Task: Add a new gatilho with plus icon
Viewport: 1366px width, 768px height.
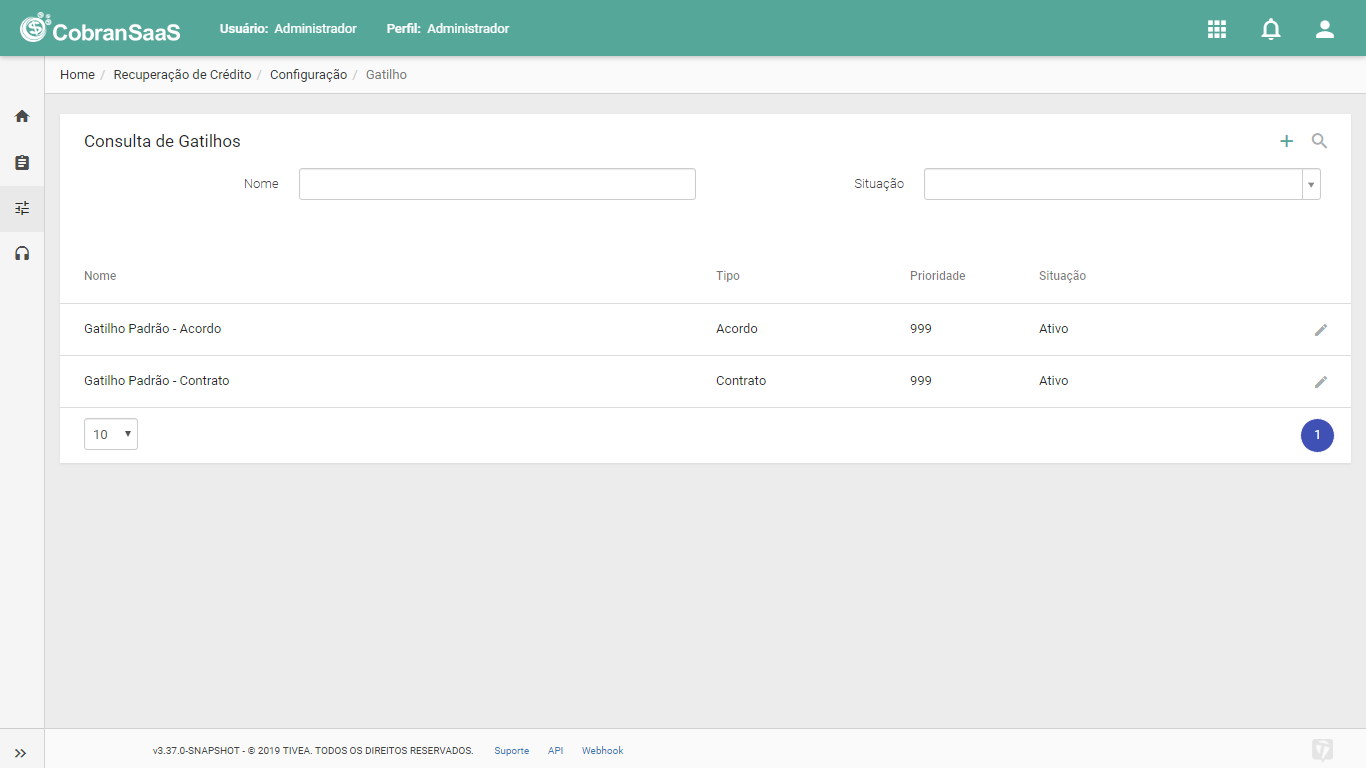Action: point(1287,141)
